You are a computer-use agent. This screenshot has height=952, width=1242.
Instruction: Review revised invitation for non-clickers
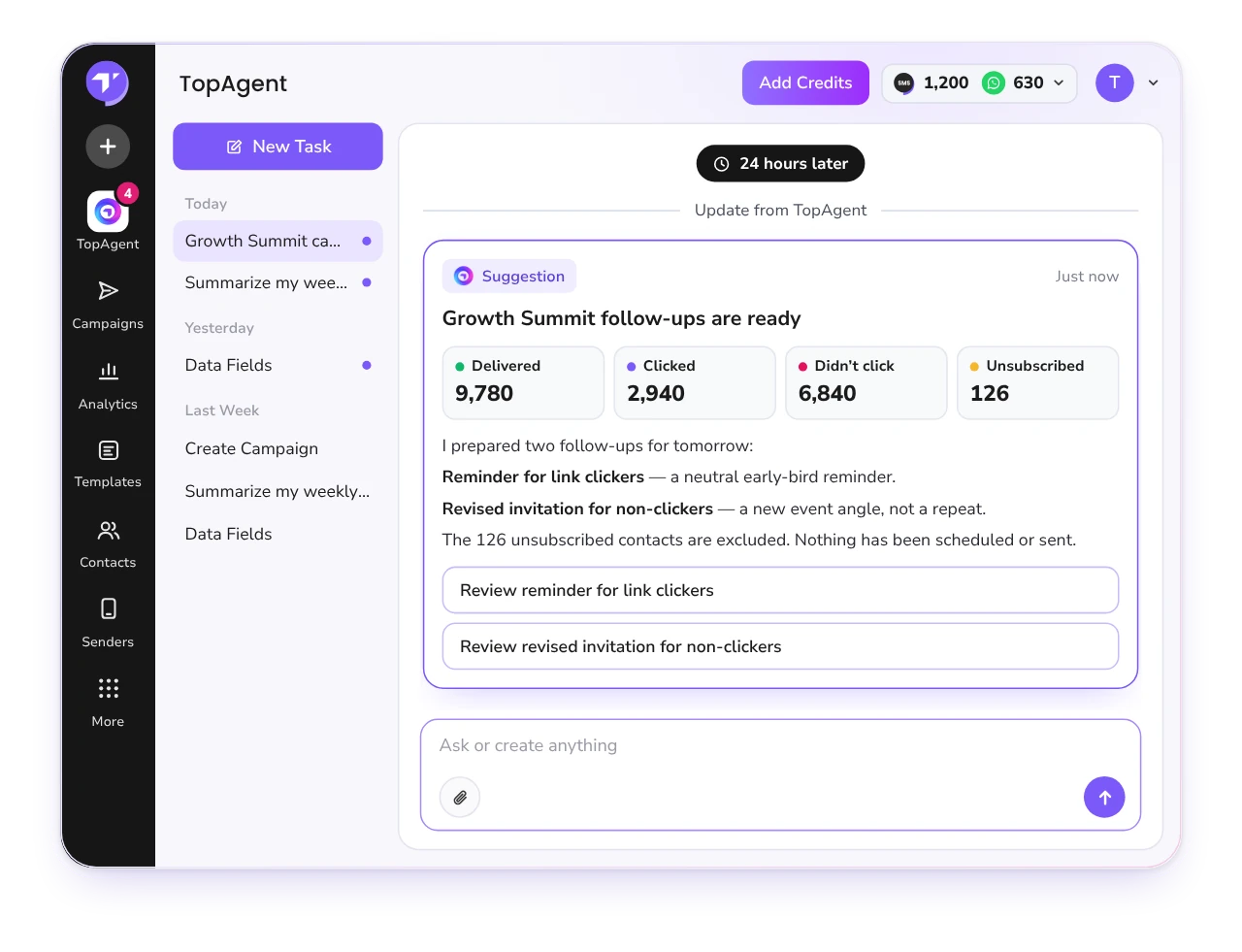[780, 646]
